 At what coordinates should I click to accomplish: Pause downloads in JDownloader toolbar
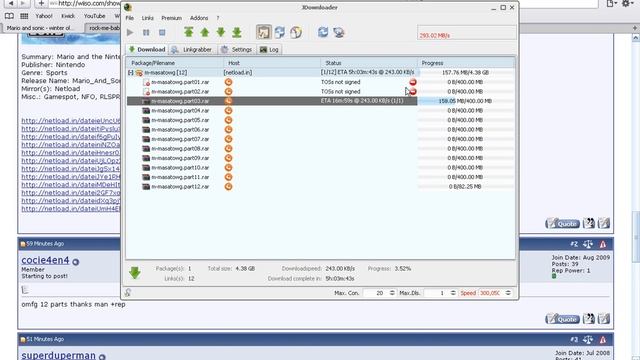coord(146,32)
